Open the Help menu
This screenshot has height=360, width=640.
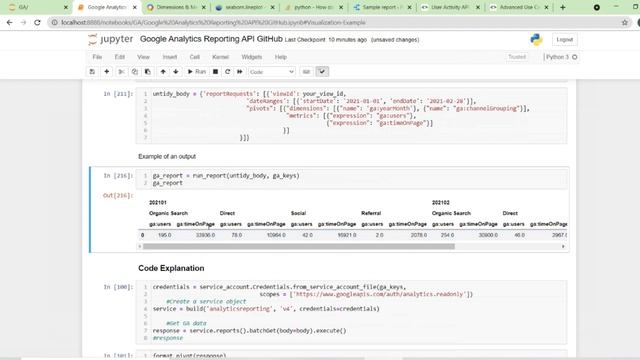[280, 57]
